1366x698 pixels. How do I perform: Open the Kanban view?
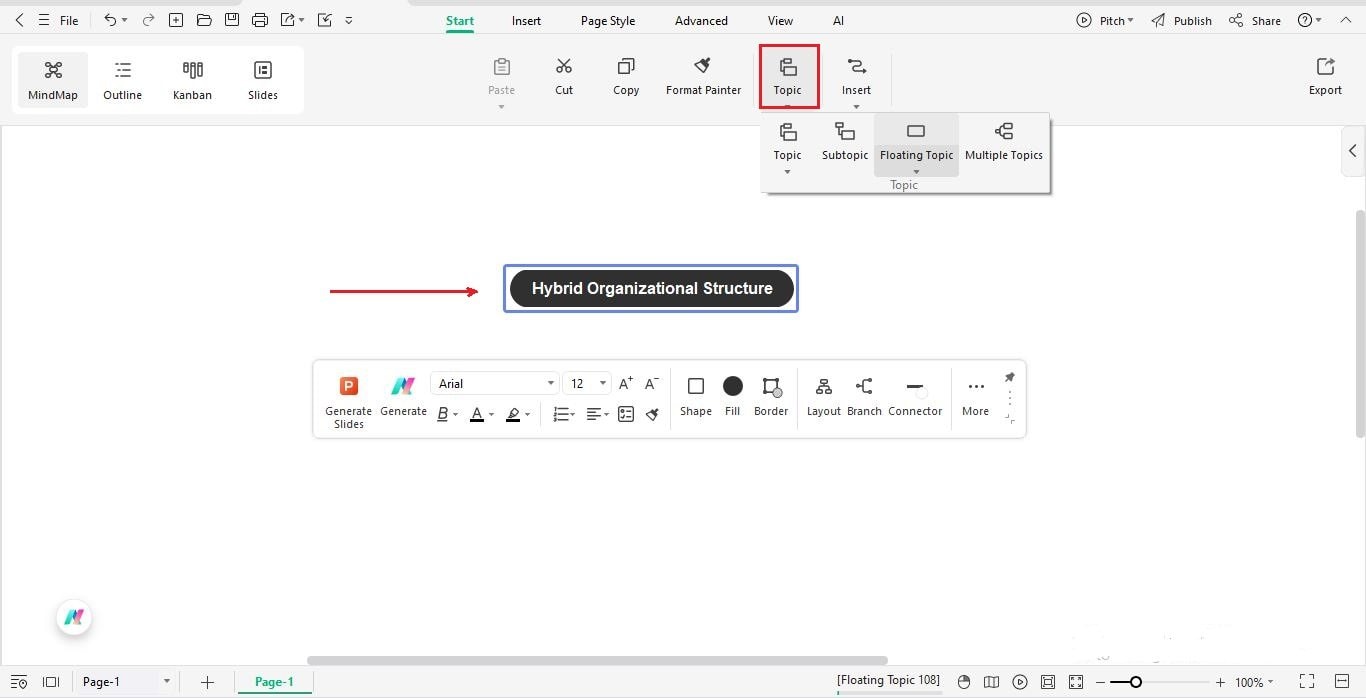click(192, 80)
